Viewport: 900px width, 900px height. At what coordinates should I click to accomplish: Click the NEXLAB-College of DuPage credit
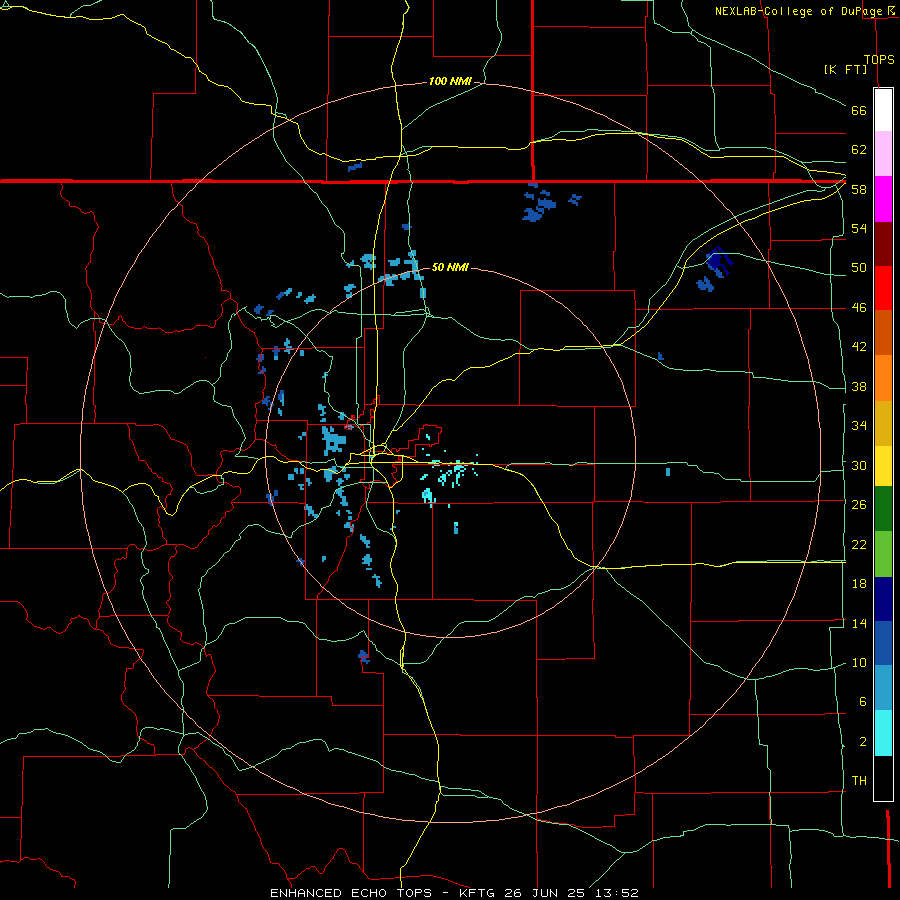point(798,11)
